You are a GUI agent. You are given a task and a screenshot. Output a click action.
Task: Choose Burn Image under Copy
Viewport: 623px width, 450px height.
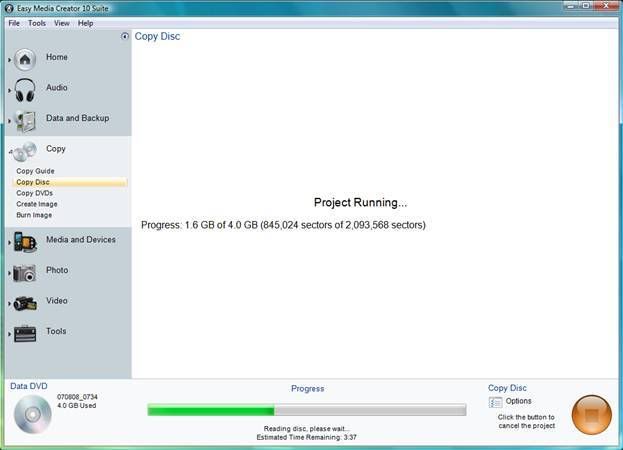(34, 215)
